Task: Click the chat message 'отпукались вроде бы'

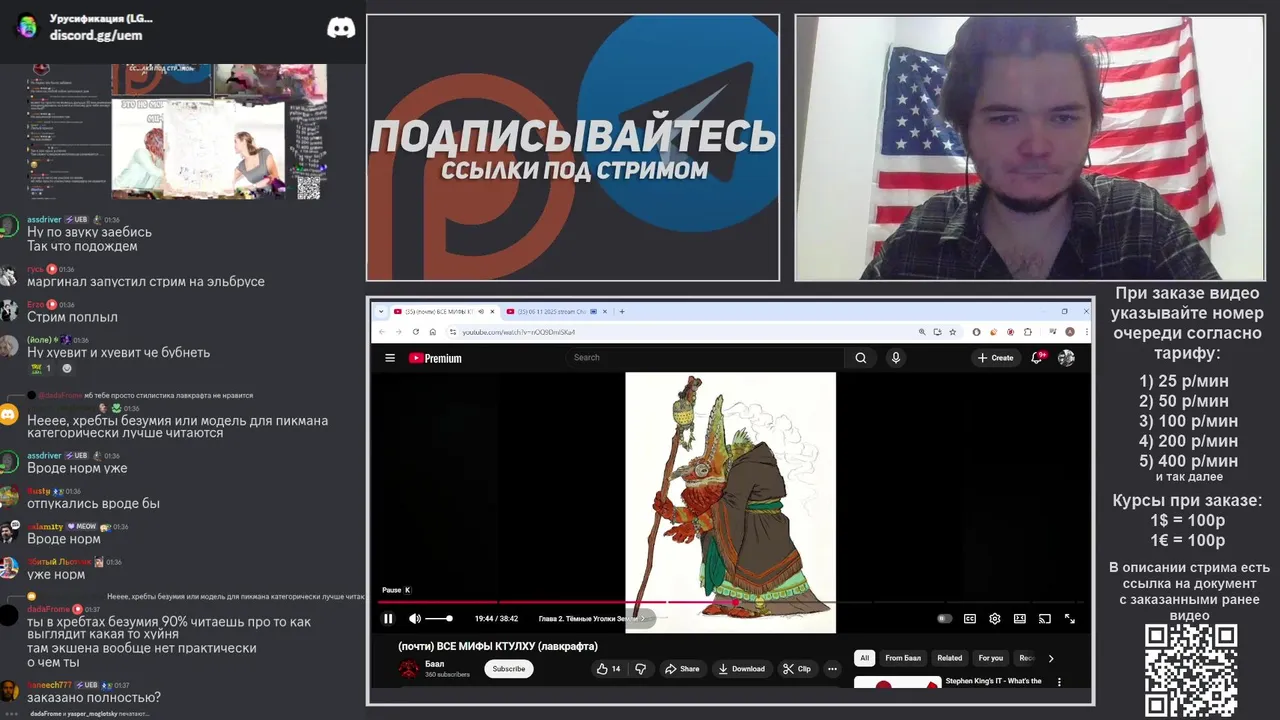Action: click(x=93, y=504)
